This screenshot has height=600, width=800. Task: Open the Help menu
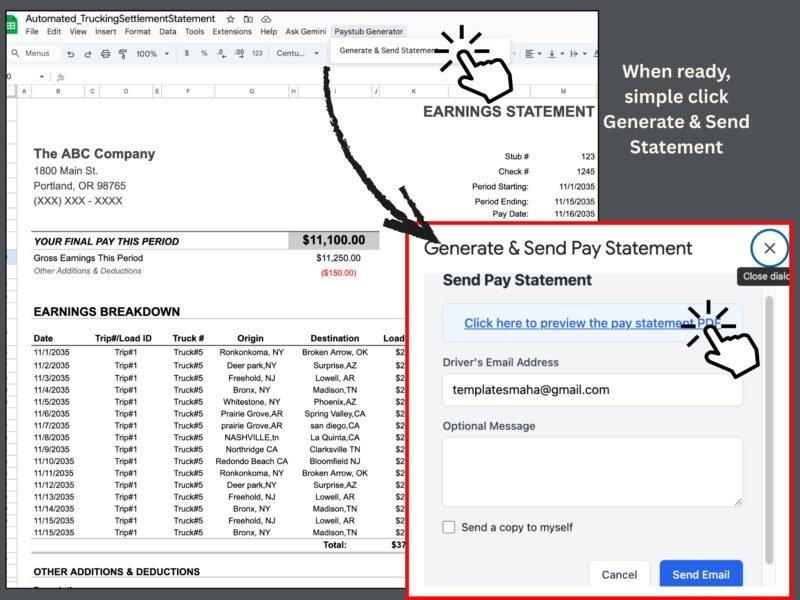(x=269, y=32)
